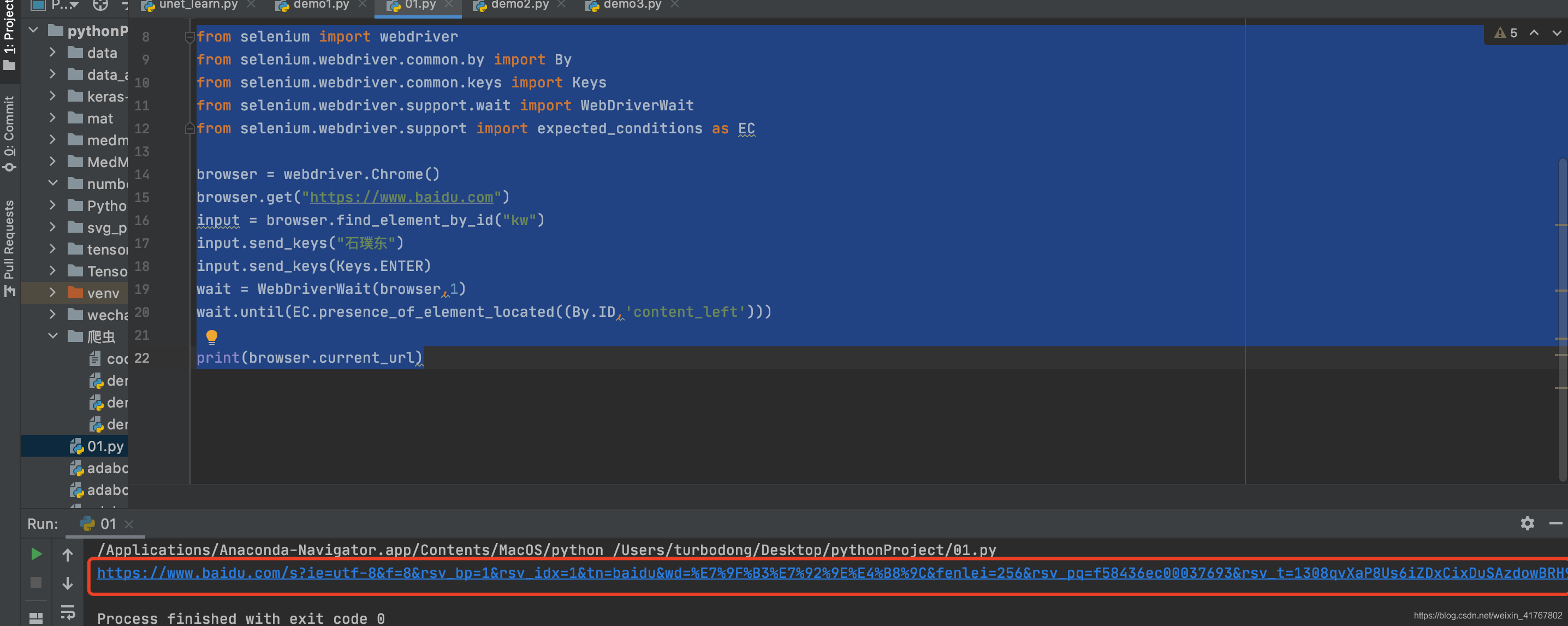Click the locate crosshair icon in Project toolbar
Screen dimensions: 1568x626
(x=100, y=5)
